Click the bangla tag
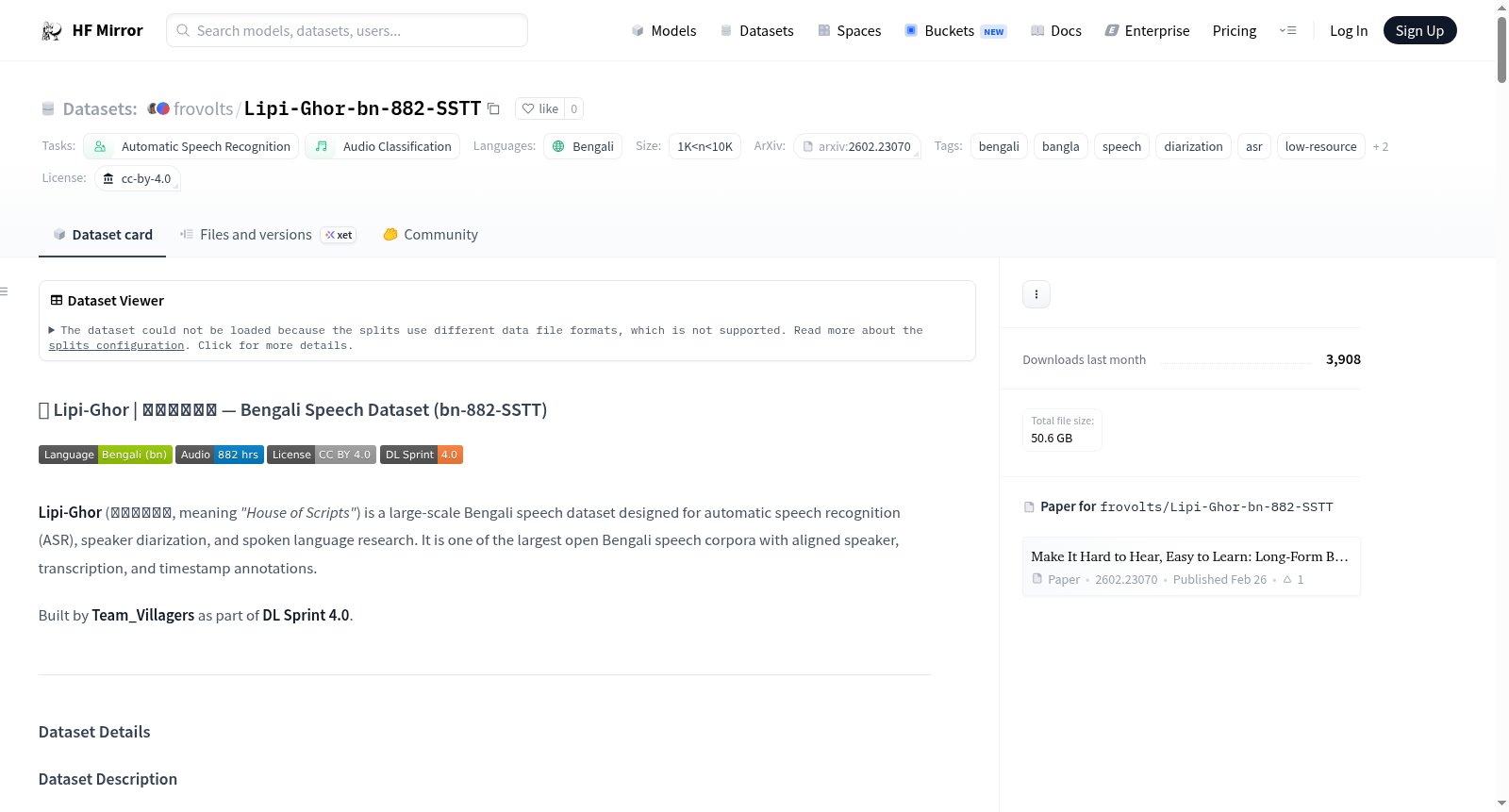Viewport: 1509px width, 812px height. pyautogui.click(x=1061, y=146)
